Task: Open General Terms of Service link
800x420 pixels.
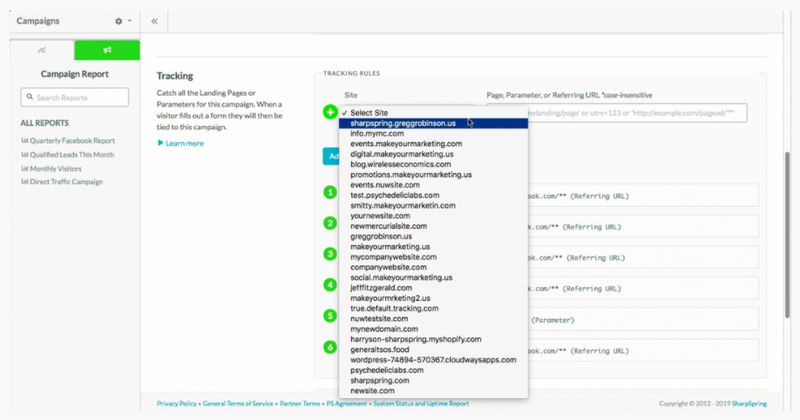Action: [x=238, y=404]
